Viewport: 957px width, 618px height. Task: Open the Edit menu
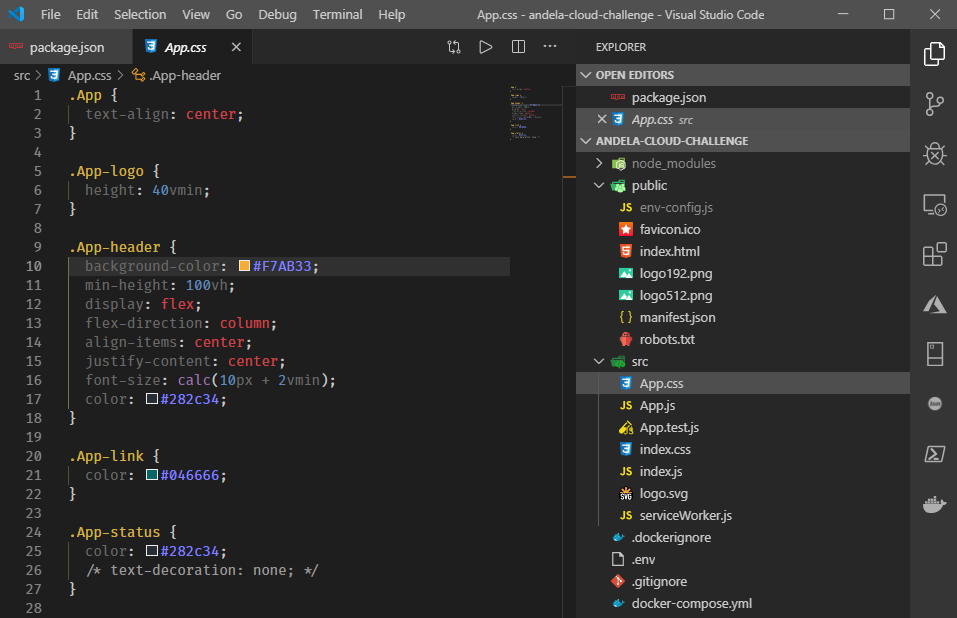pos(87,14)
